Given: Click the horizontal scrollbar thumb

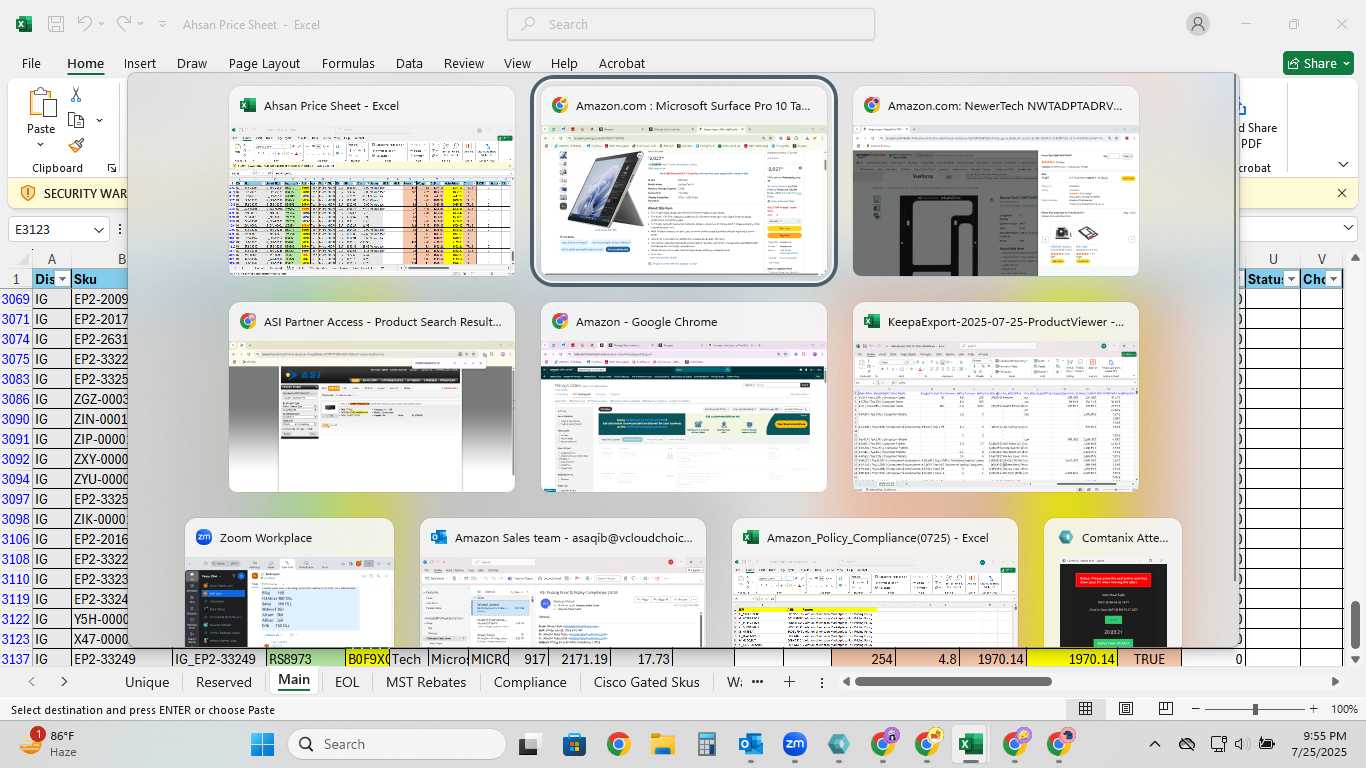Looking at the screenshot, I should [953, 682].
